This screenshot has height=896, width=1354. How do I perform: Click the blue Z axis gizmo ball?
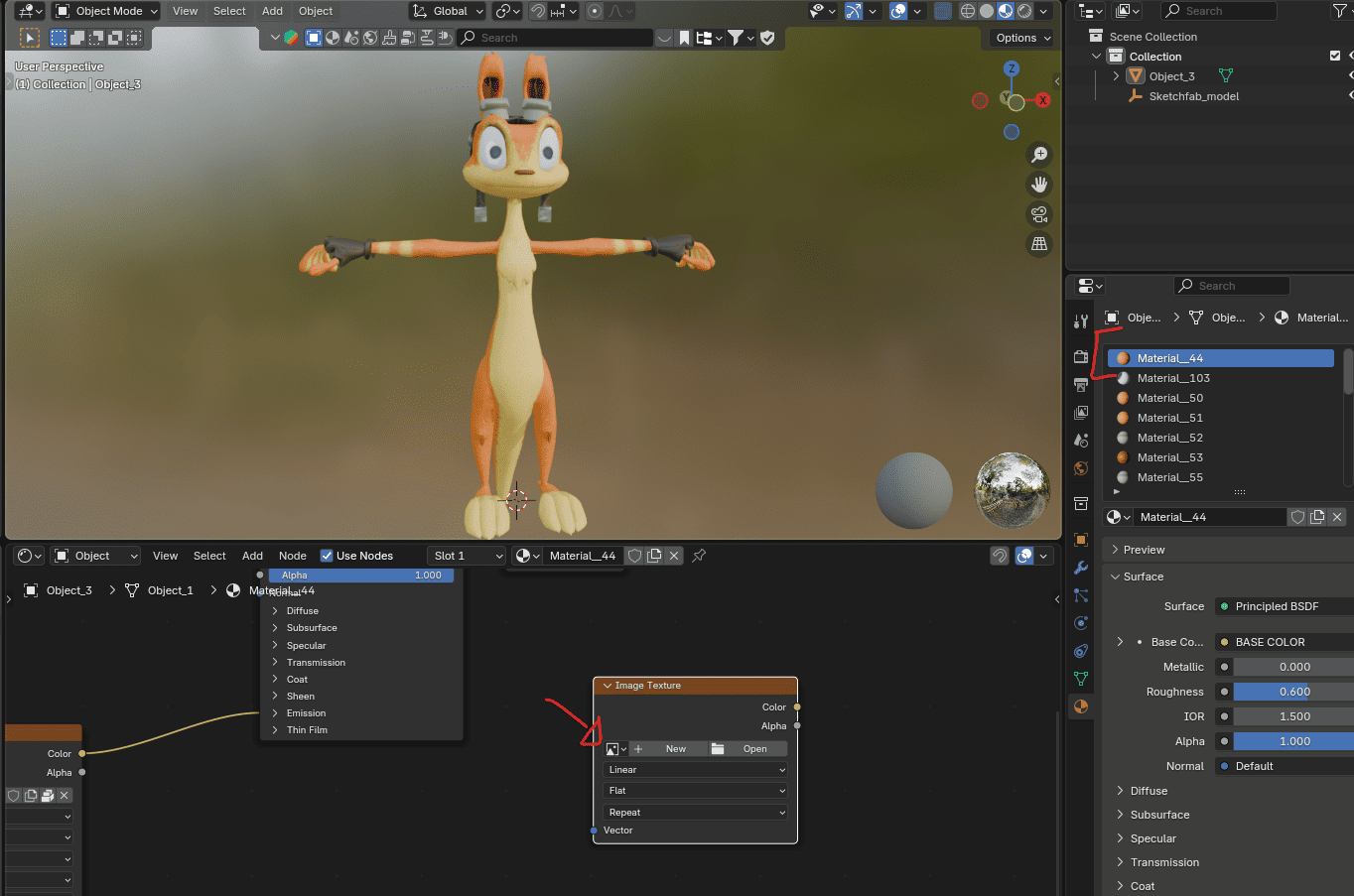point(1012,68)
